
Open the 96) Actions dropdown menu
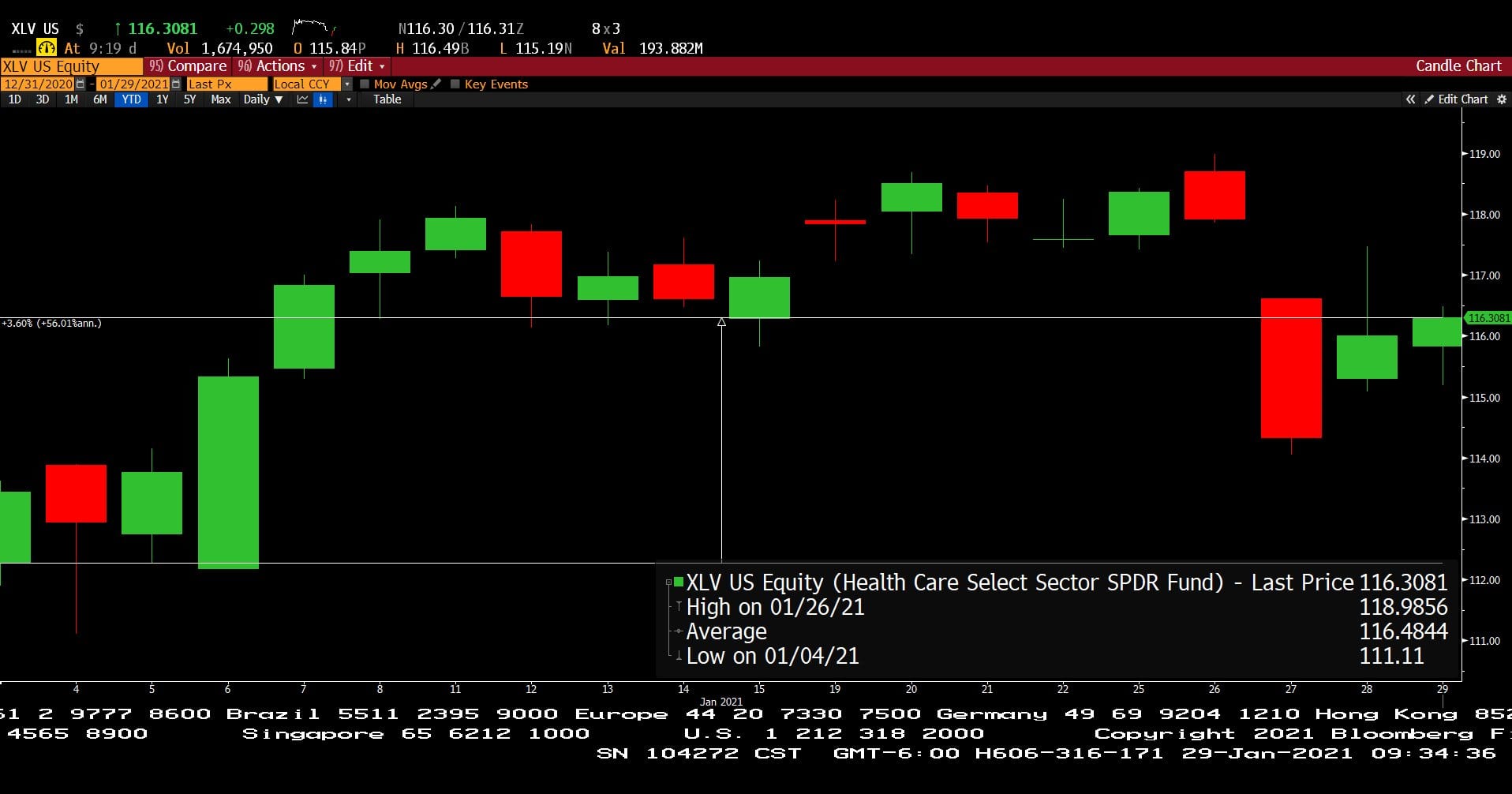pos(277,66)
